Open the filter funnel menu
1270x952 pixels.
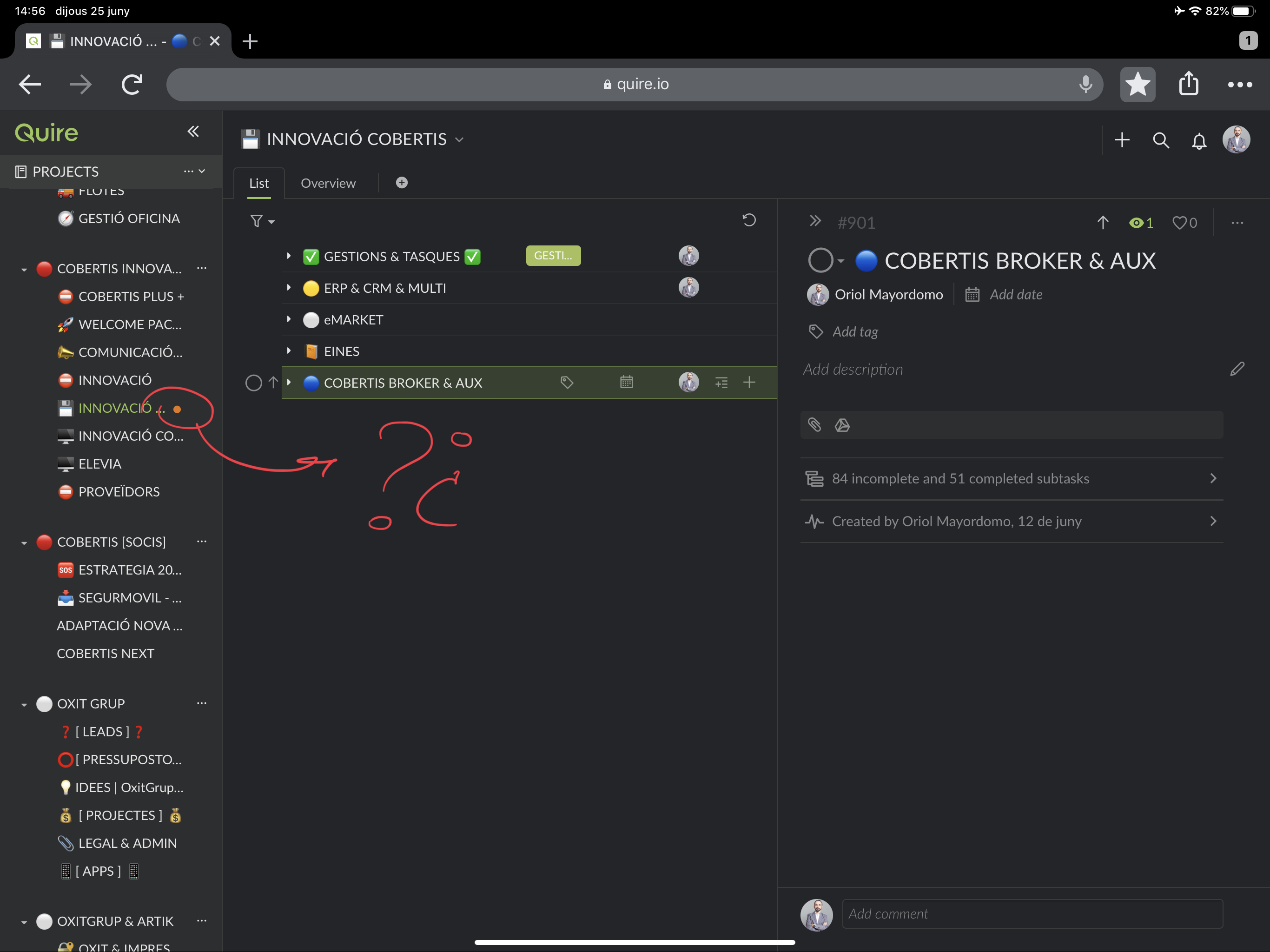pos(262,220)
